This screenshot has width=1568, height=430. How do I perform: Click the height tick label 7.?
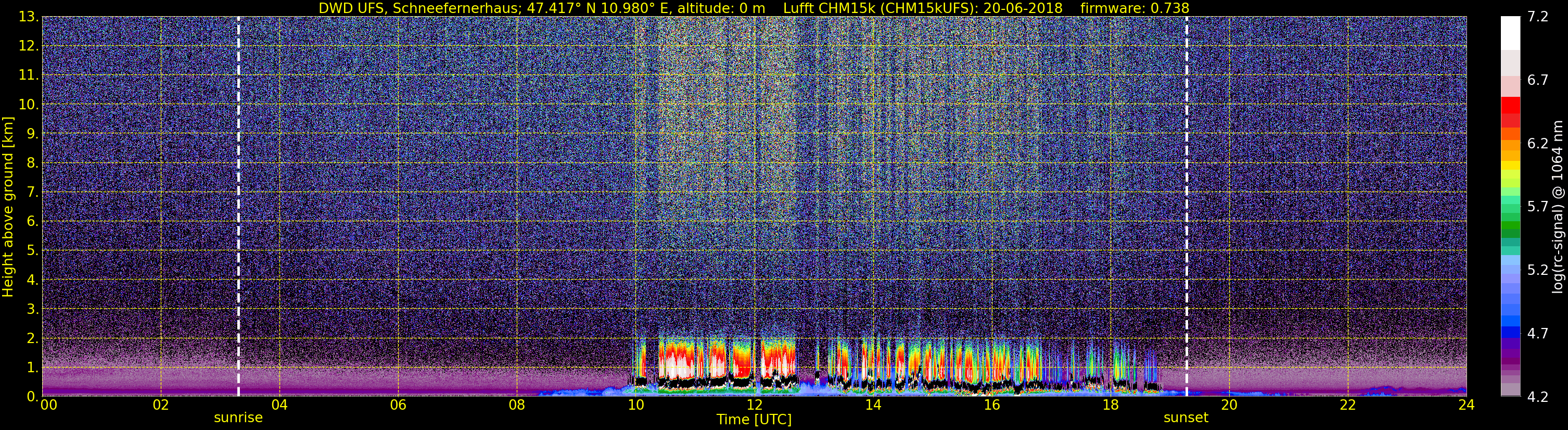(x=32, y=192)
